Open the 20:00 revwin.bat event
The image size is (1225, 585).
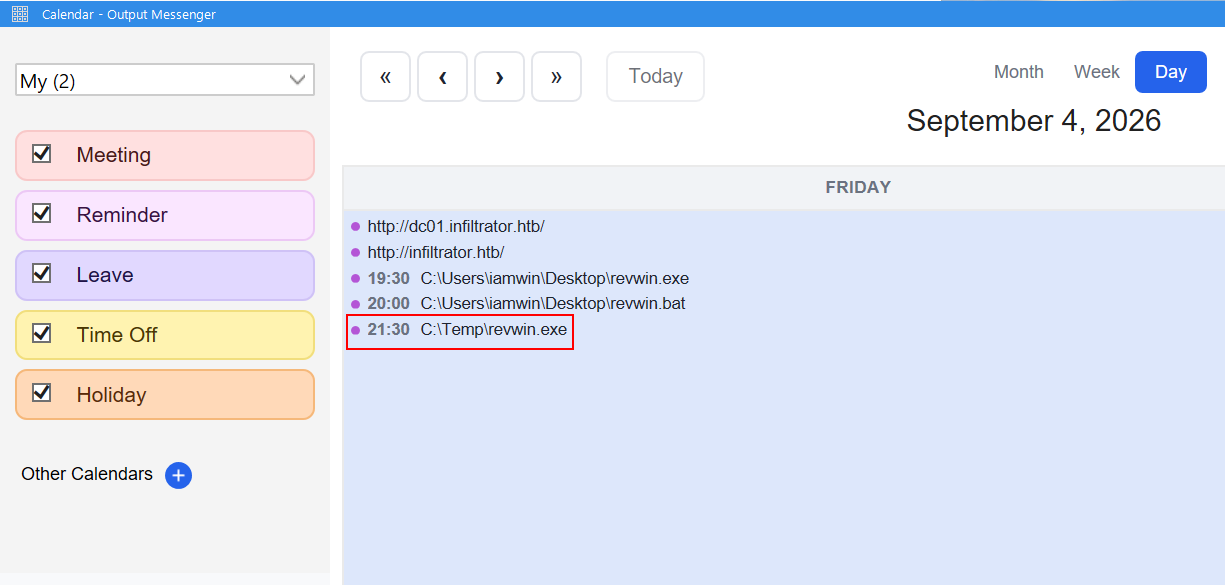coord(526,304)
